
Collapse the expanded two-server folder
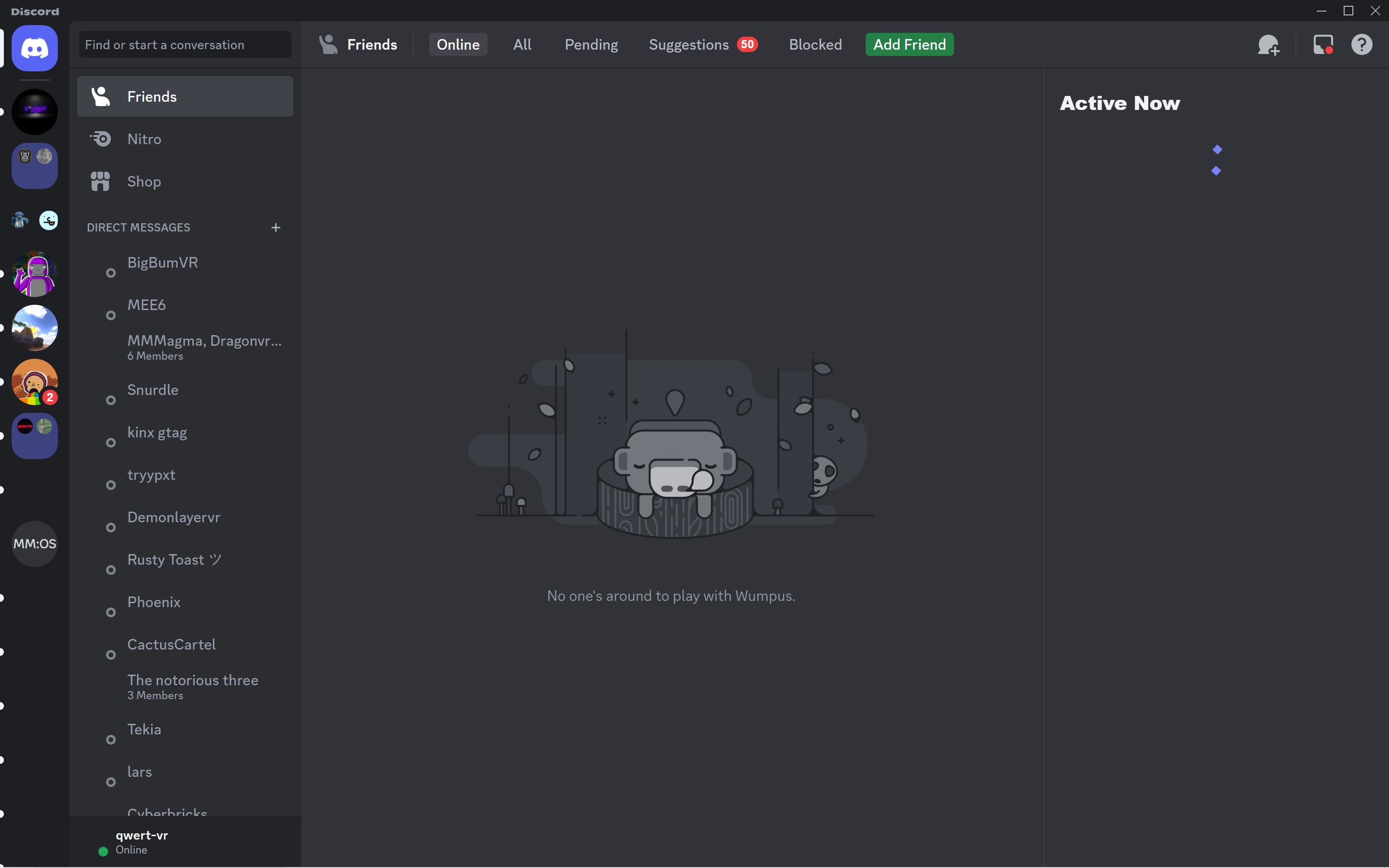(x=34, y=220)
